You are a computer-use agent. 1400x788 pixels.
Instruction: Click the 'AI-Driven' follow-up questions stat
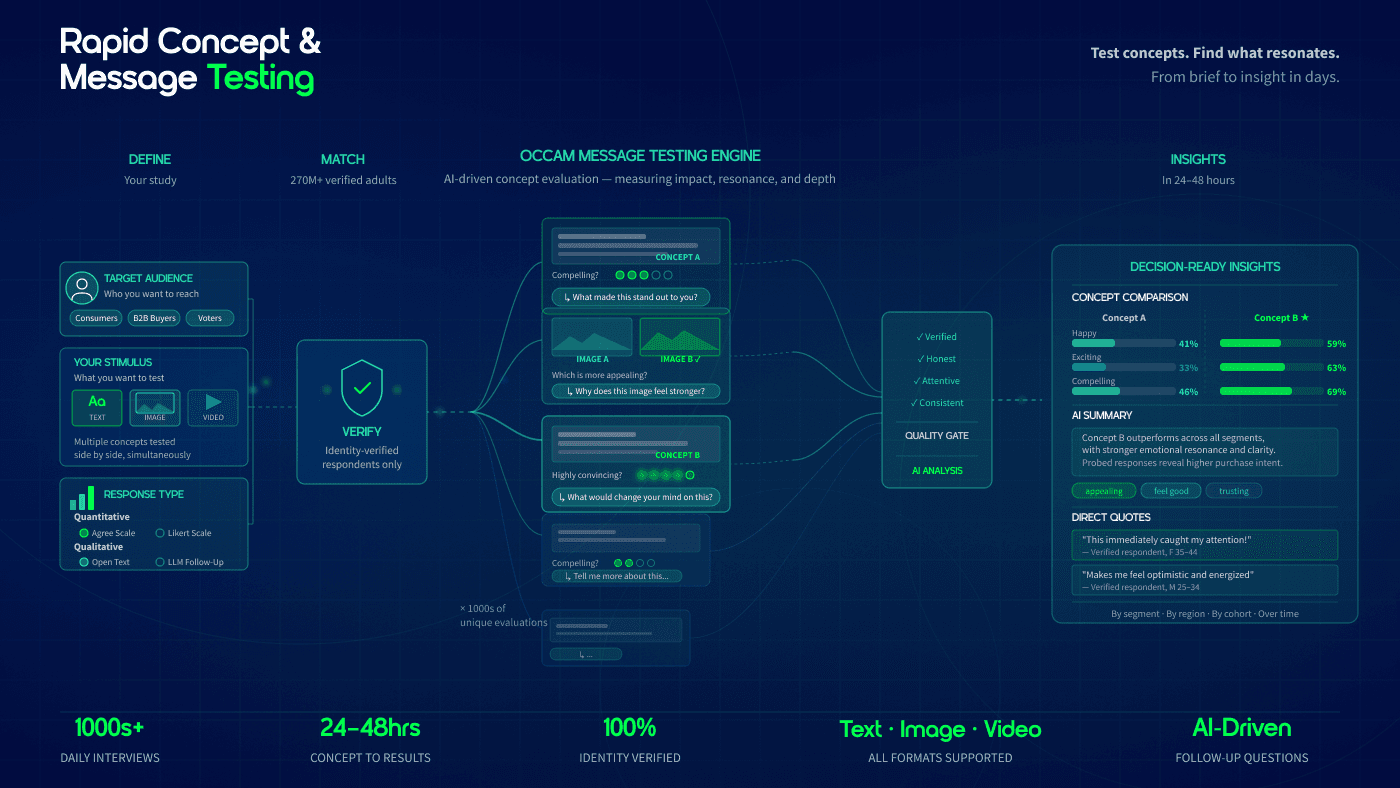pyautogui.click(x=1242, y=728)
